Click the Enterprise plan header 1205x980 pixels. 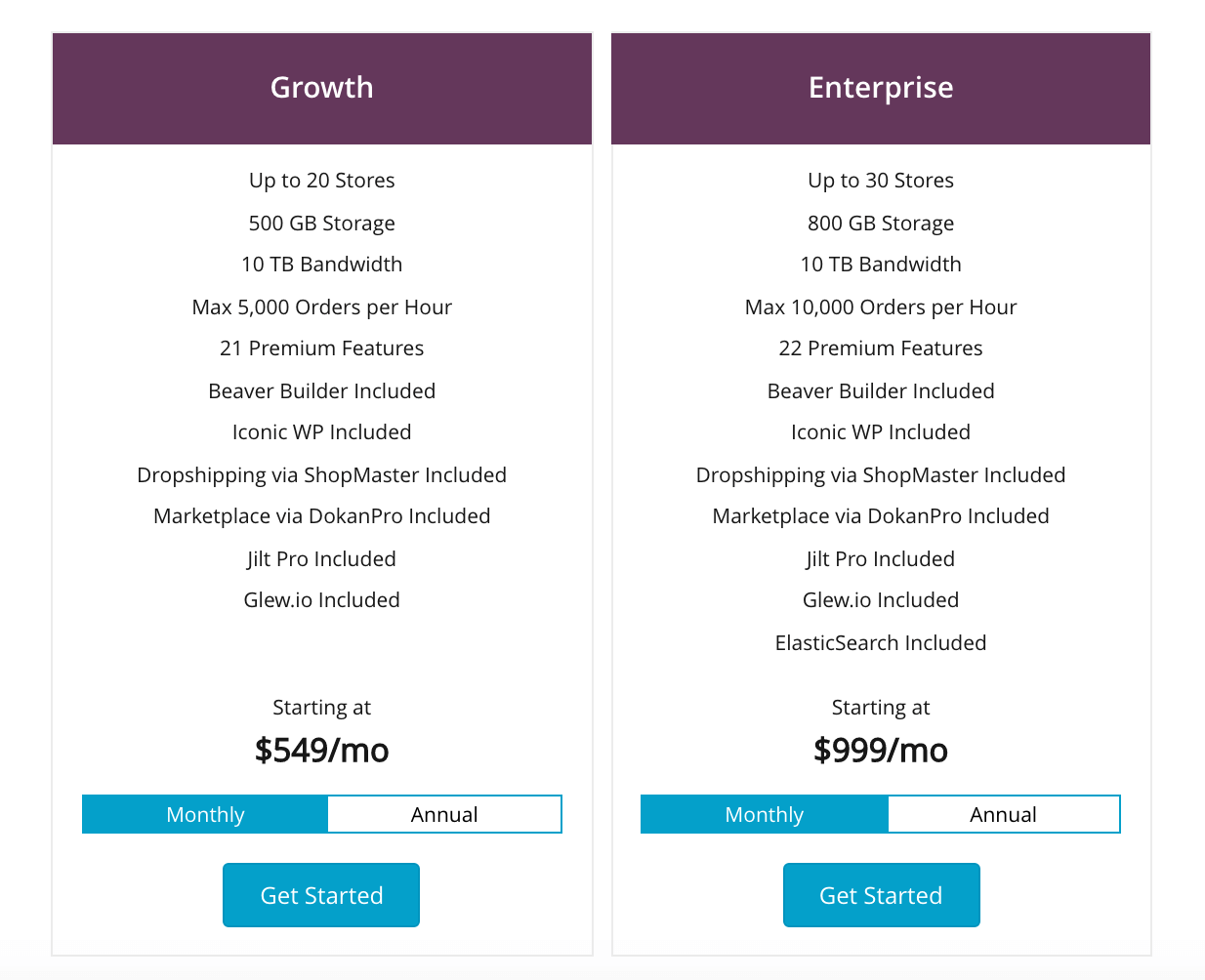881,88
